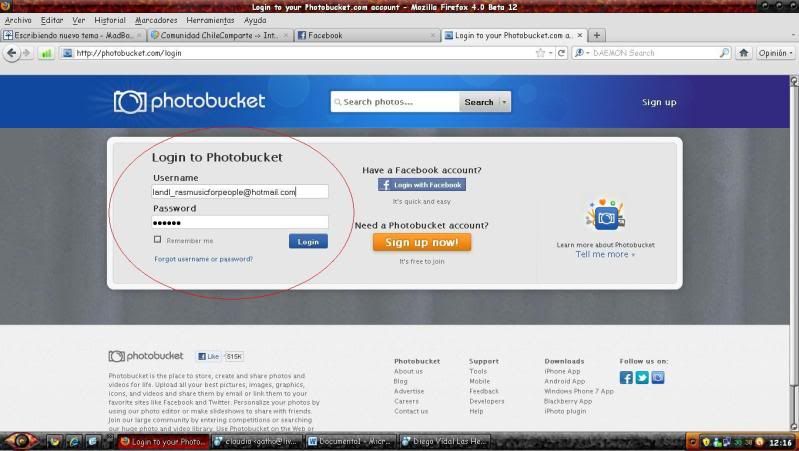Screen dimensions: 799x451
Task: Launch Firefox from the quick launch bar
Action: pos(55,441)
